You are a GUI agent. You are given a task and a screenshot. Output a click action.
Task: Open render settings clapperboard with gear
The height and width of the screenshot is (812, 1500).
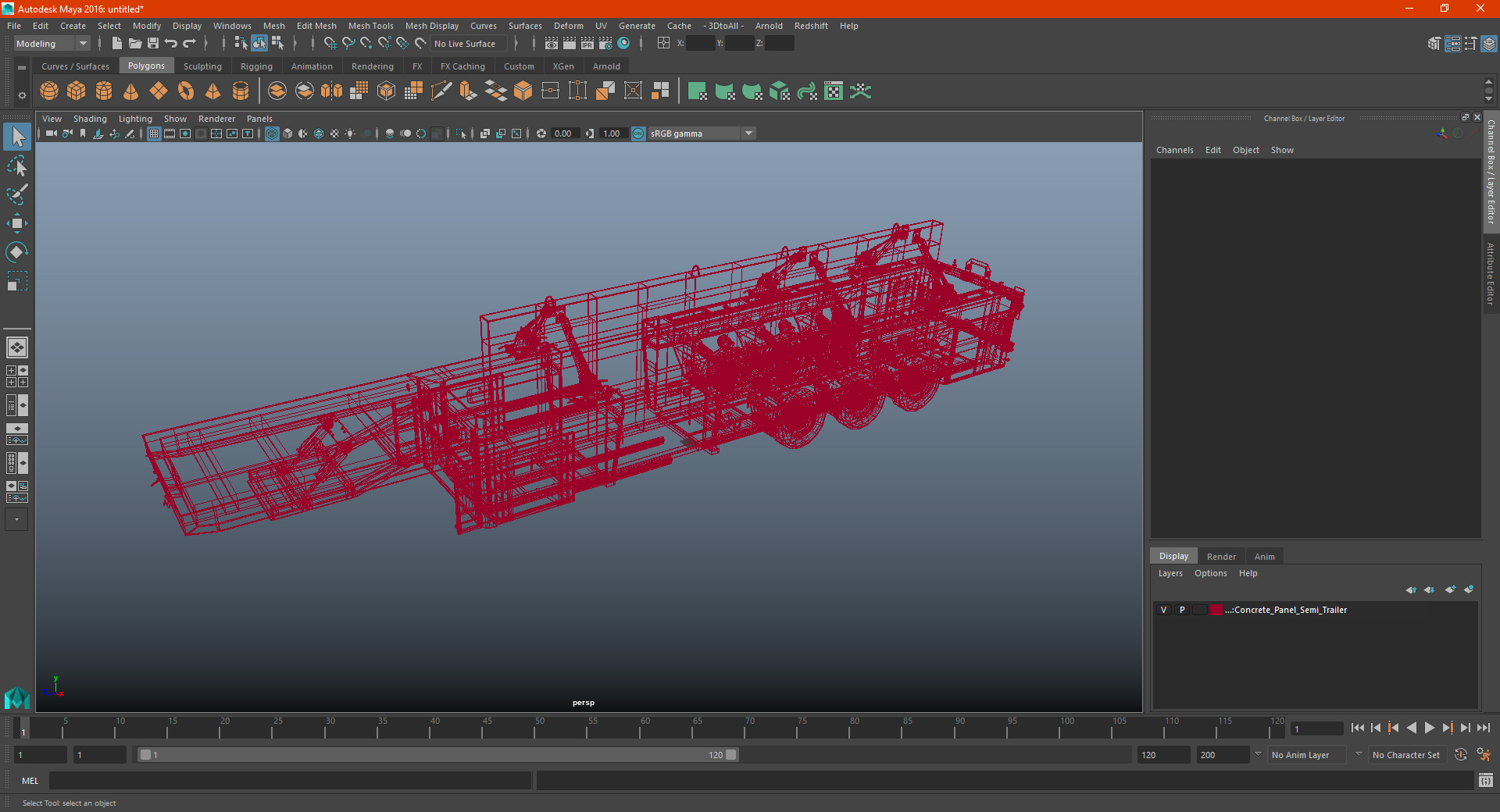click(605, 44)
